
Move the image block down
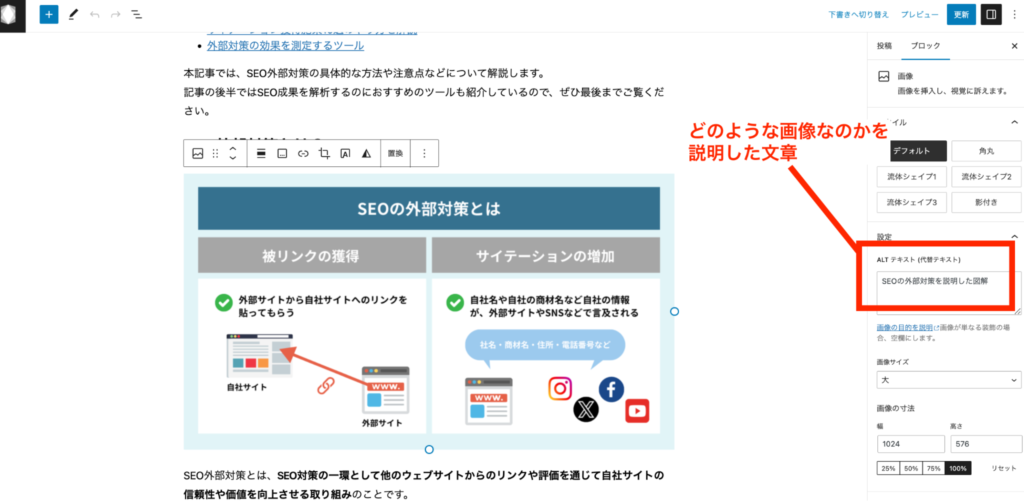point(232,158)
